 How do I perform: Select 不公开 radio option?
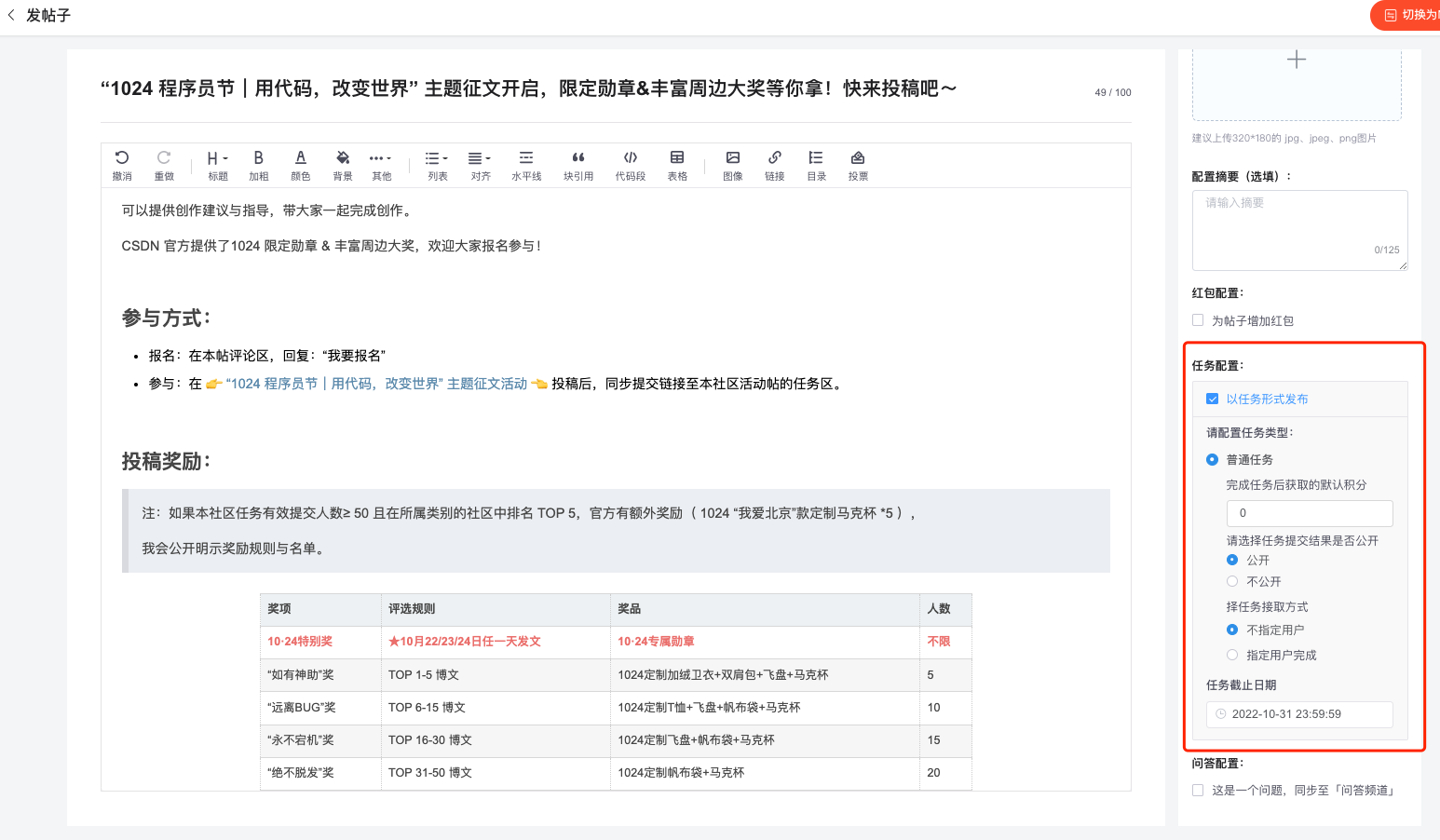click(1232, 581)
